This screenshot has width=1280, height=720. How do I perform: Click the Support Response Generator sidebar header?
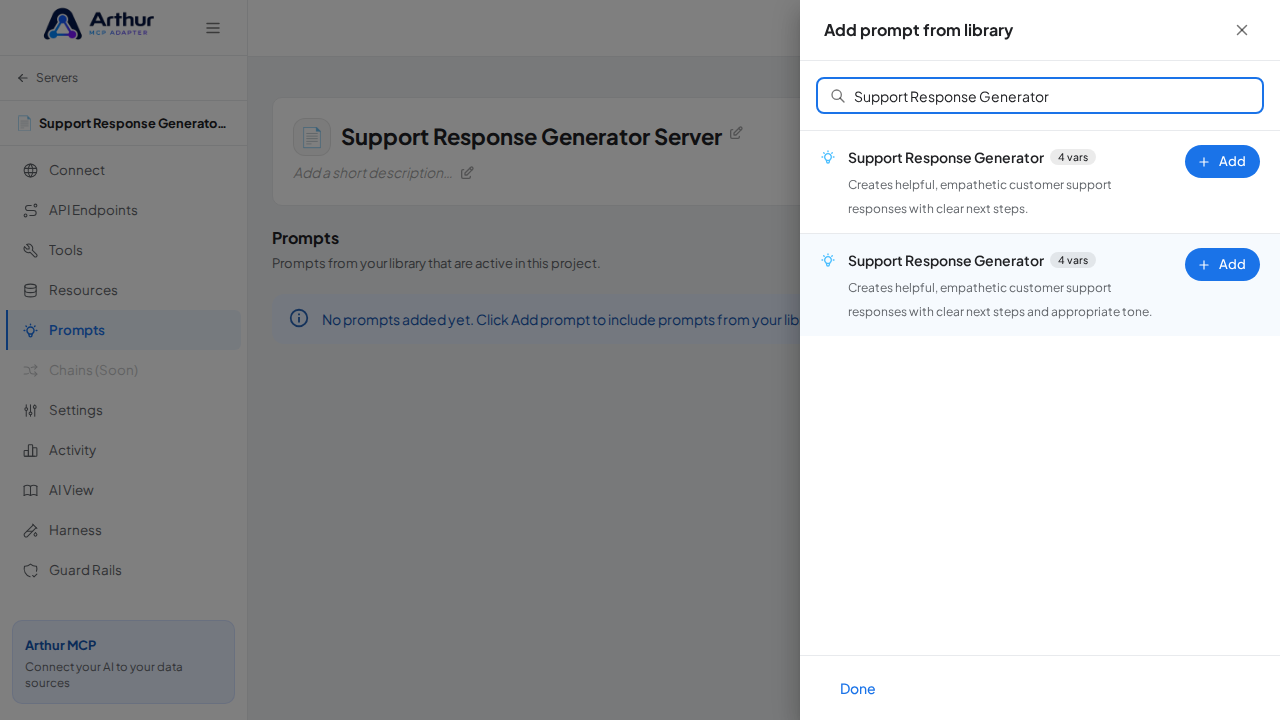coord(123,123)
